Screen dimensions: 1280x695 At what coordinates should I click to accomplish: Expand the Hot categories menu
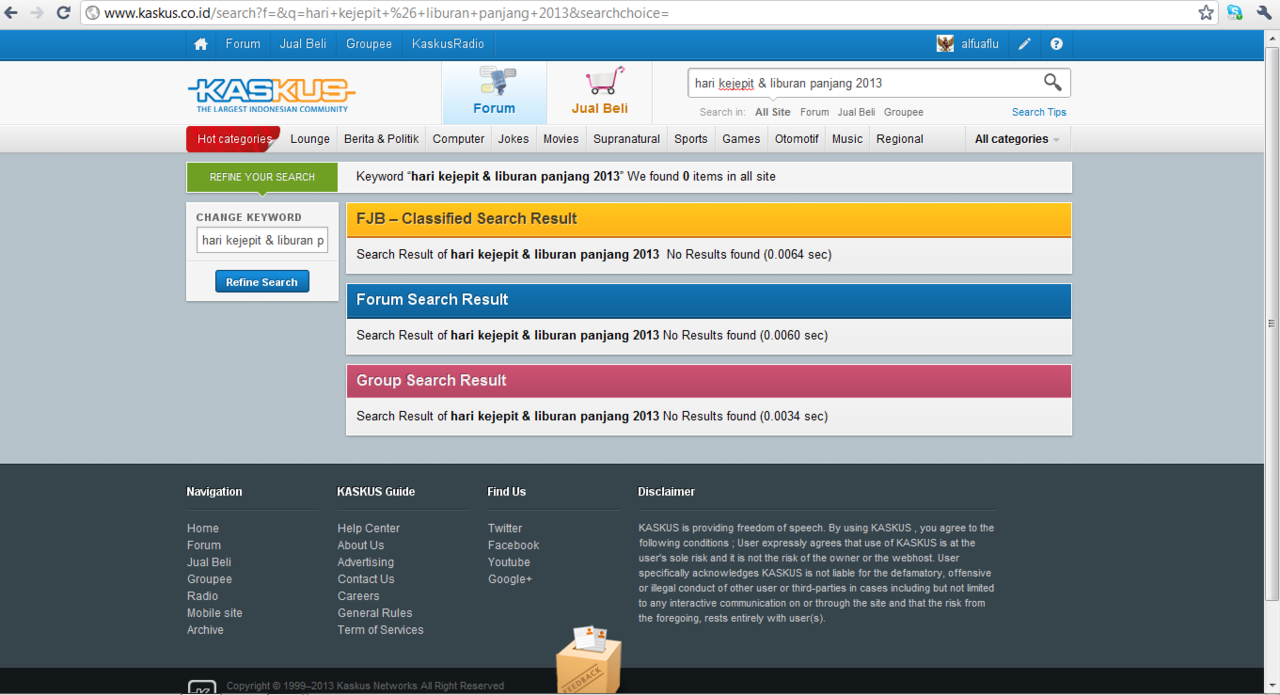point(233,139)
